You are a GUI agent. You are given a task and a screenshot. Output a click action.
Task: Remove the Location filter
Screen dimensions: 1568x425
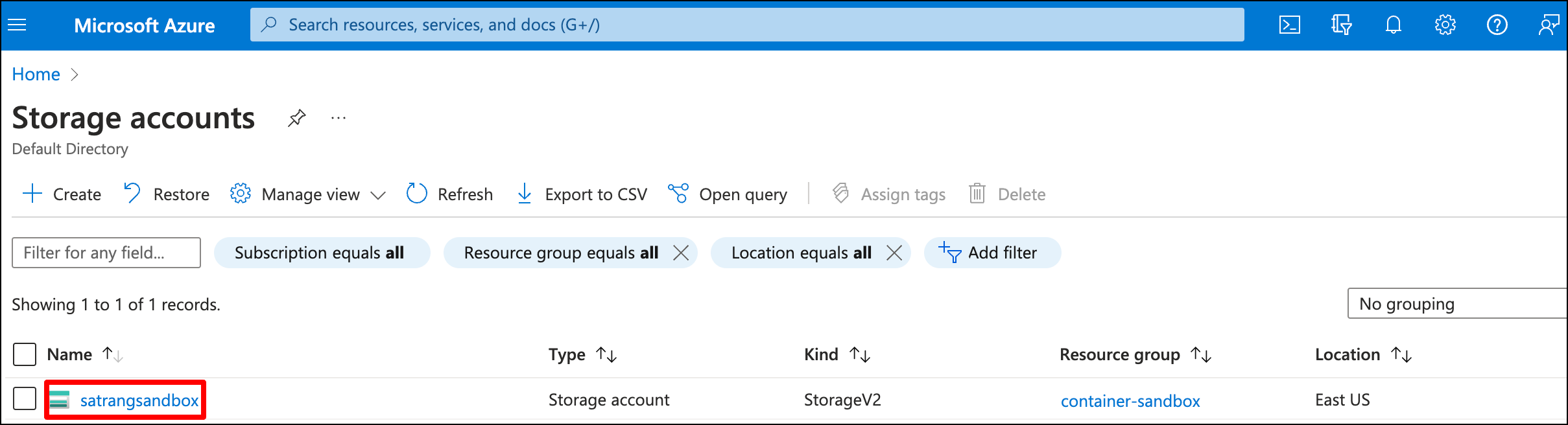[894, 253]
